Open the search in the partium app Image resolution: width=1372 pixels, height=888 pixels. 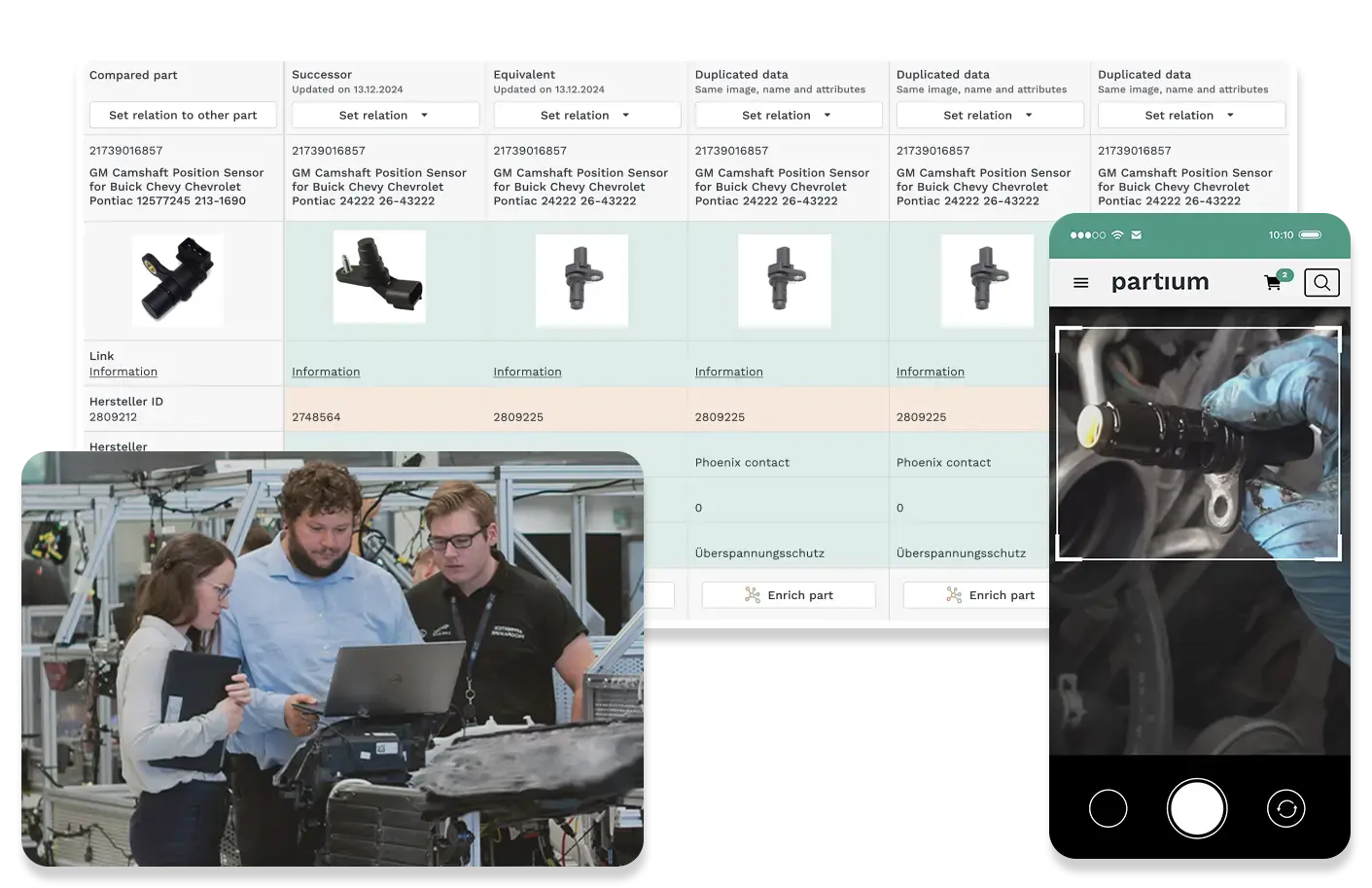pos(1321,282)
